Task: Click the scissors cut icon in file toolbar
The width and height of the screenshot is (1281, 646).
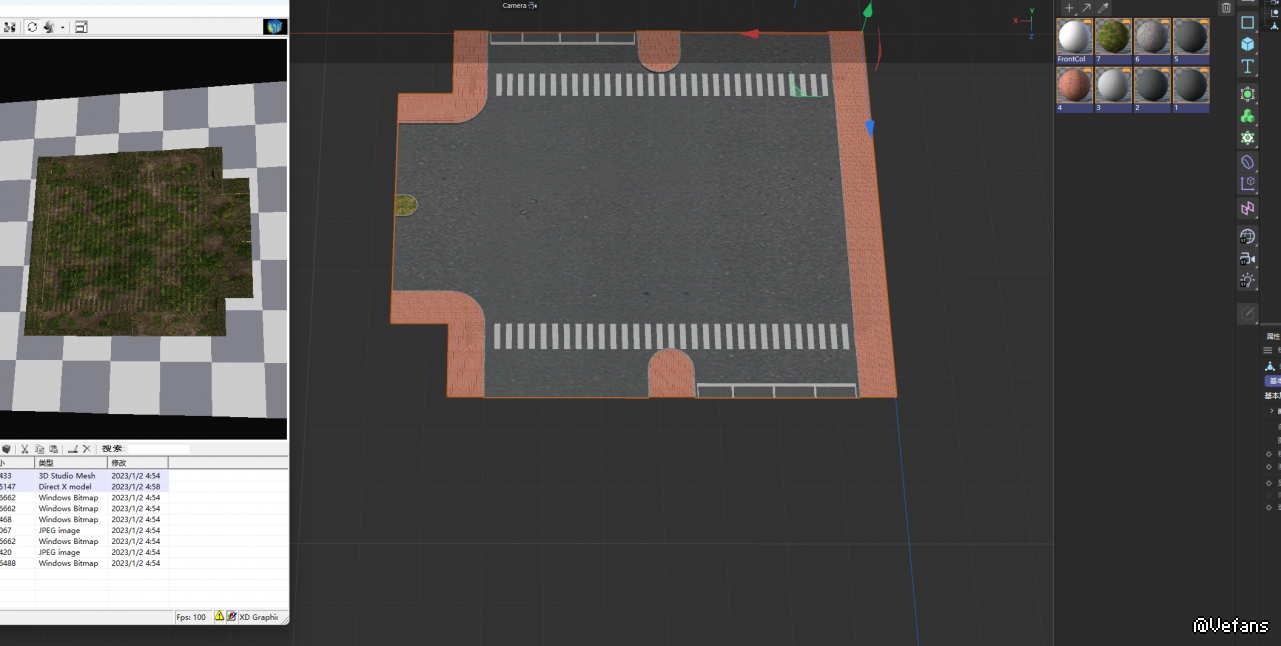Action: (25, 450)
